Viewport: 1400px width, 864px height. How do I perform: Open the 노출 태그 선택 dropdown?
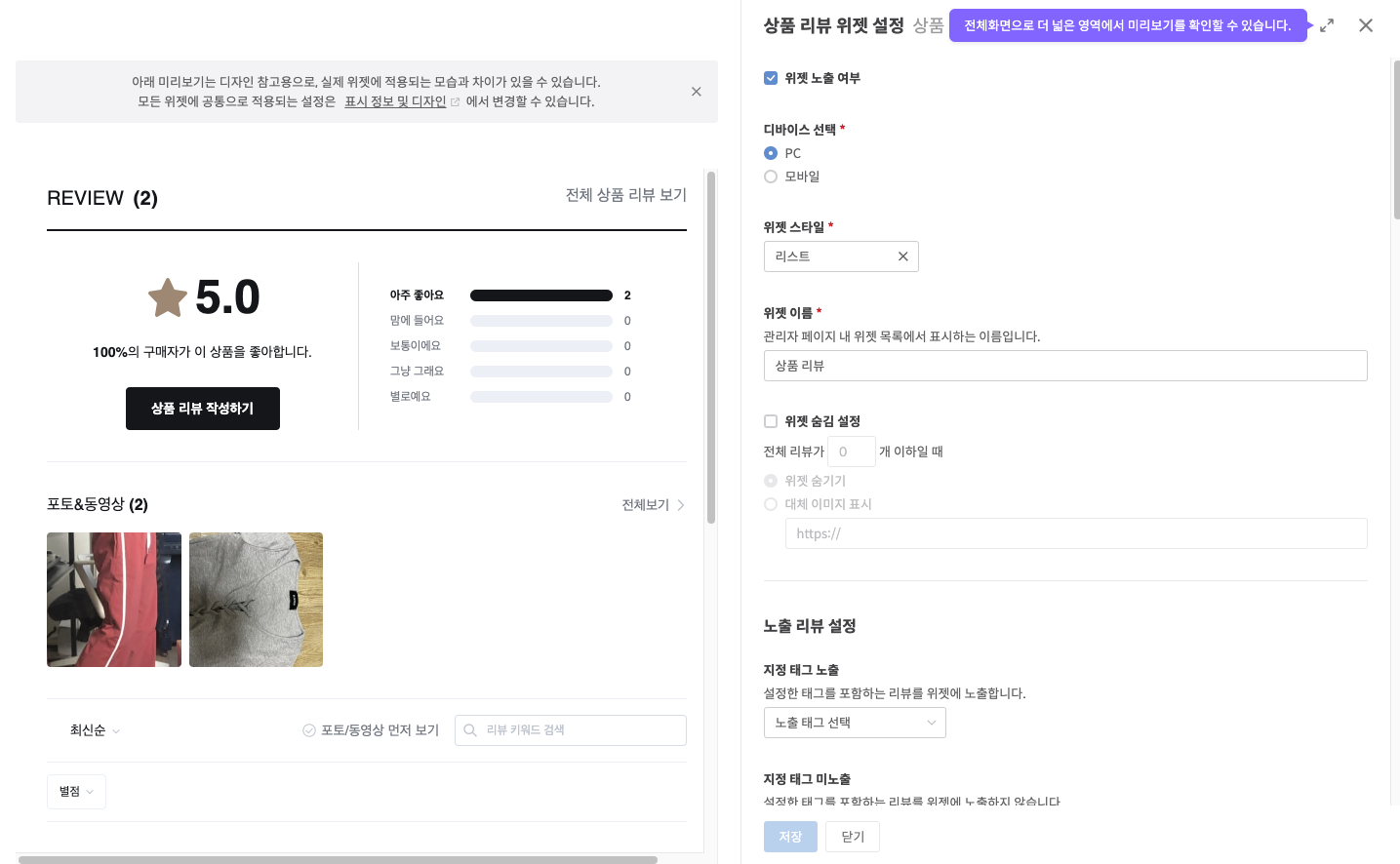point(854,723)
